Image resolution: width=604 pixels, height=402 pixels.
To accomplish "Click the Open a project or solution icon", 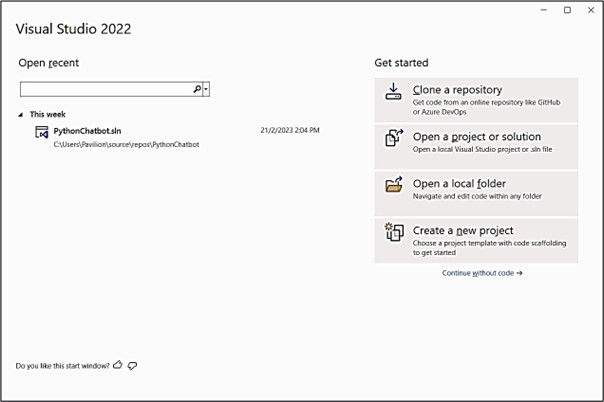I will 394,138.
